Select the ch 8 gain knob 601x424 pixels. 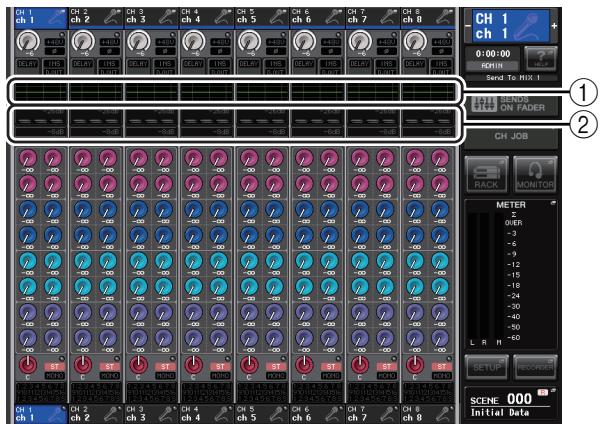click(415, 41)
